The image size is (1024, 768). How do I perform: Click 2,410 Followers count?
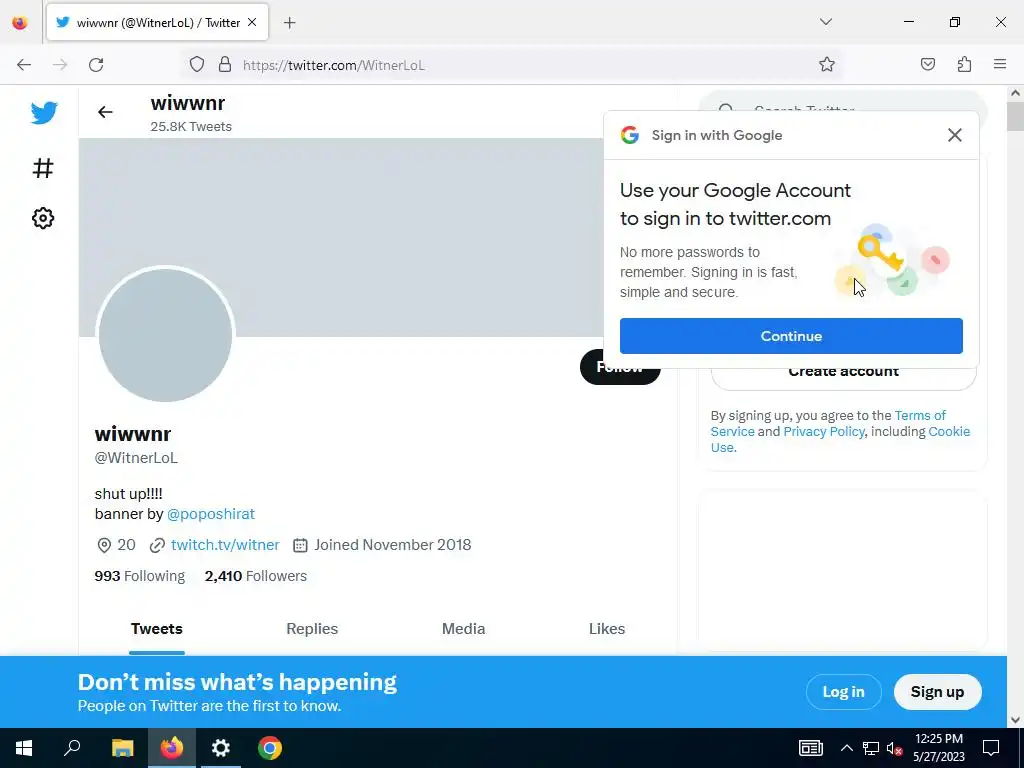(255, 576)
